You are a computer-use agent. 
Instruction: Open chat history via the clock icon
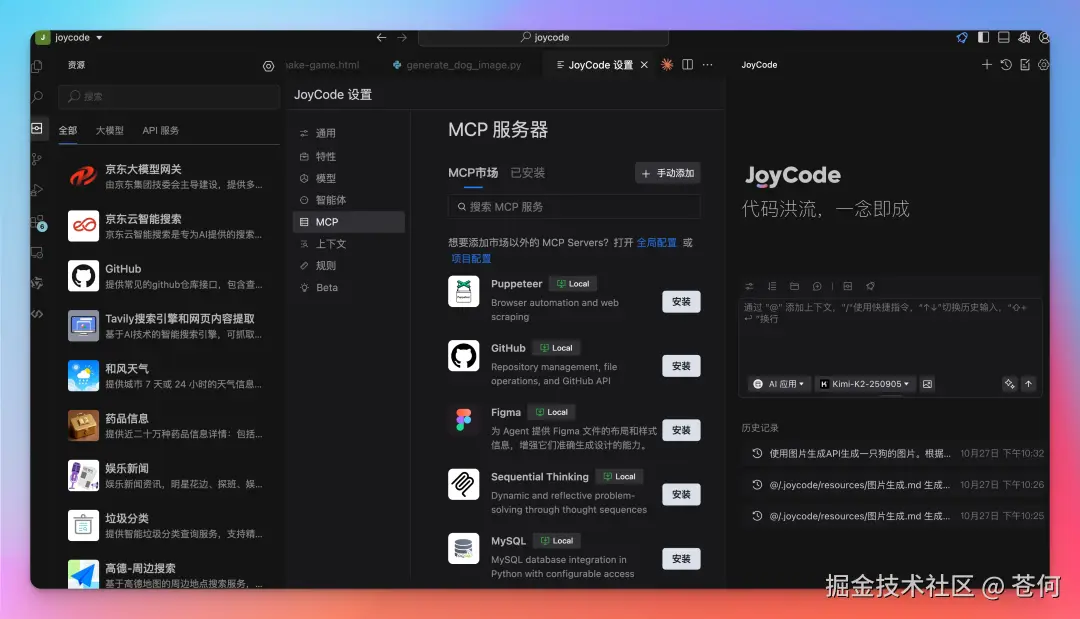coord(1005,64)
